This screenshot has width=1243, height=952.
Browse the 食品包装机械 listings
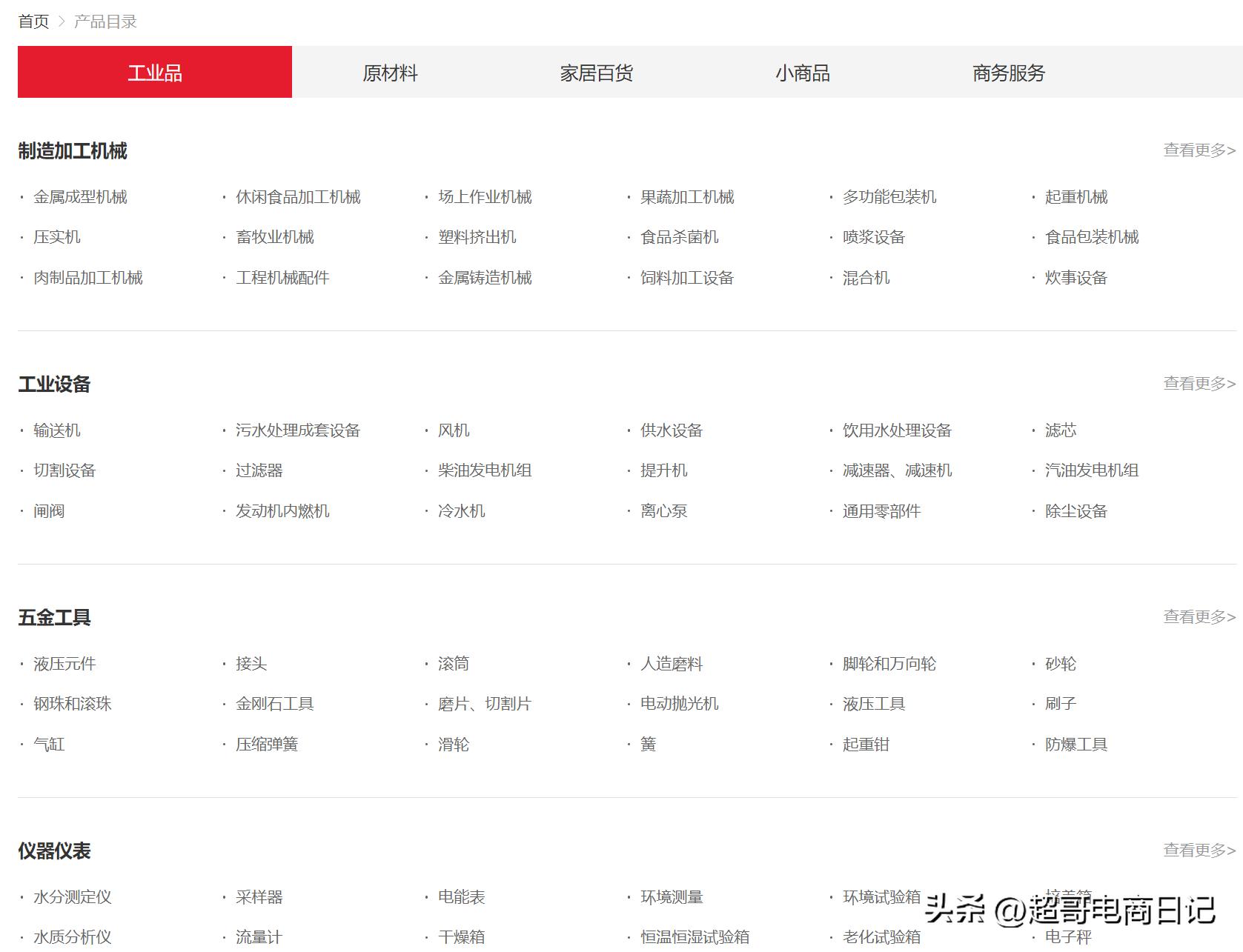pos(1090,237)
